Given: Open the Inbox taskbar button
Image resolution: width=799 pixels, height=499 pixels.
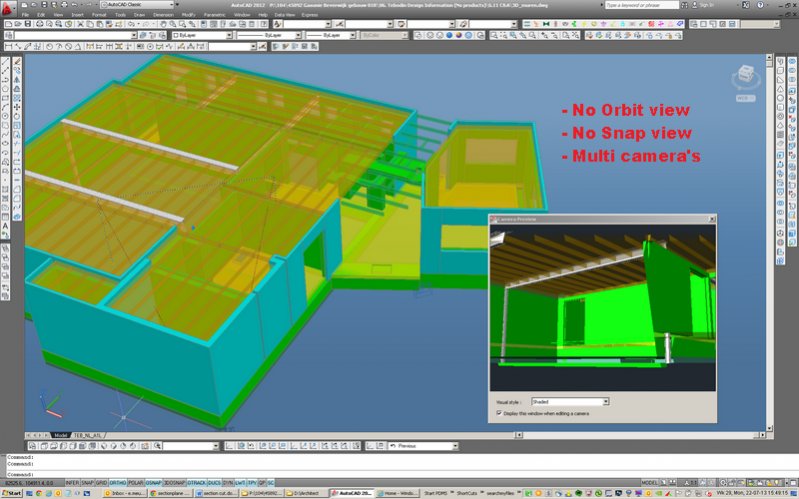Looking at the screenshot, I should 125,493.
